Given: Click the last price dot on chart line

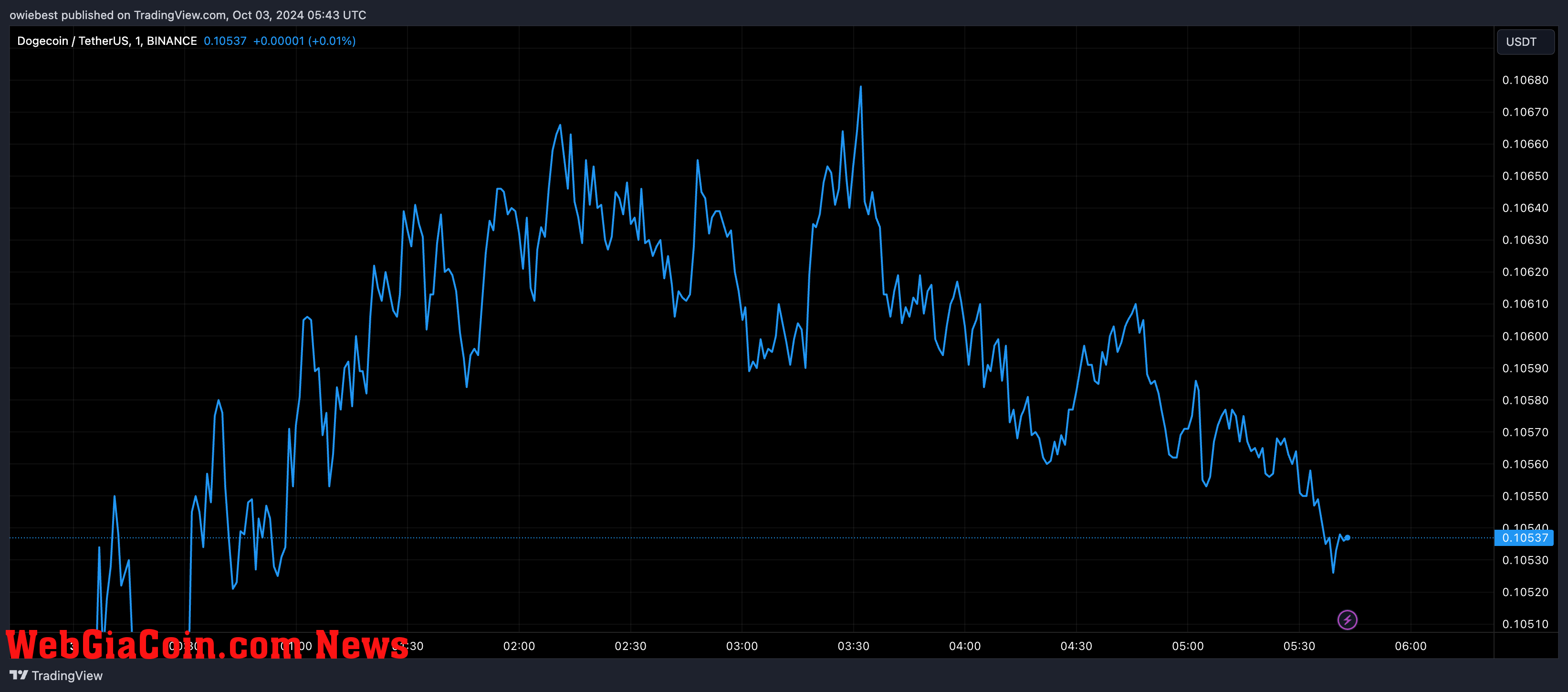Looking at the screenshot, I should coord(1348,537).
